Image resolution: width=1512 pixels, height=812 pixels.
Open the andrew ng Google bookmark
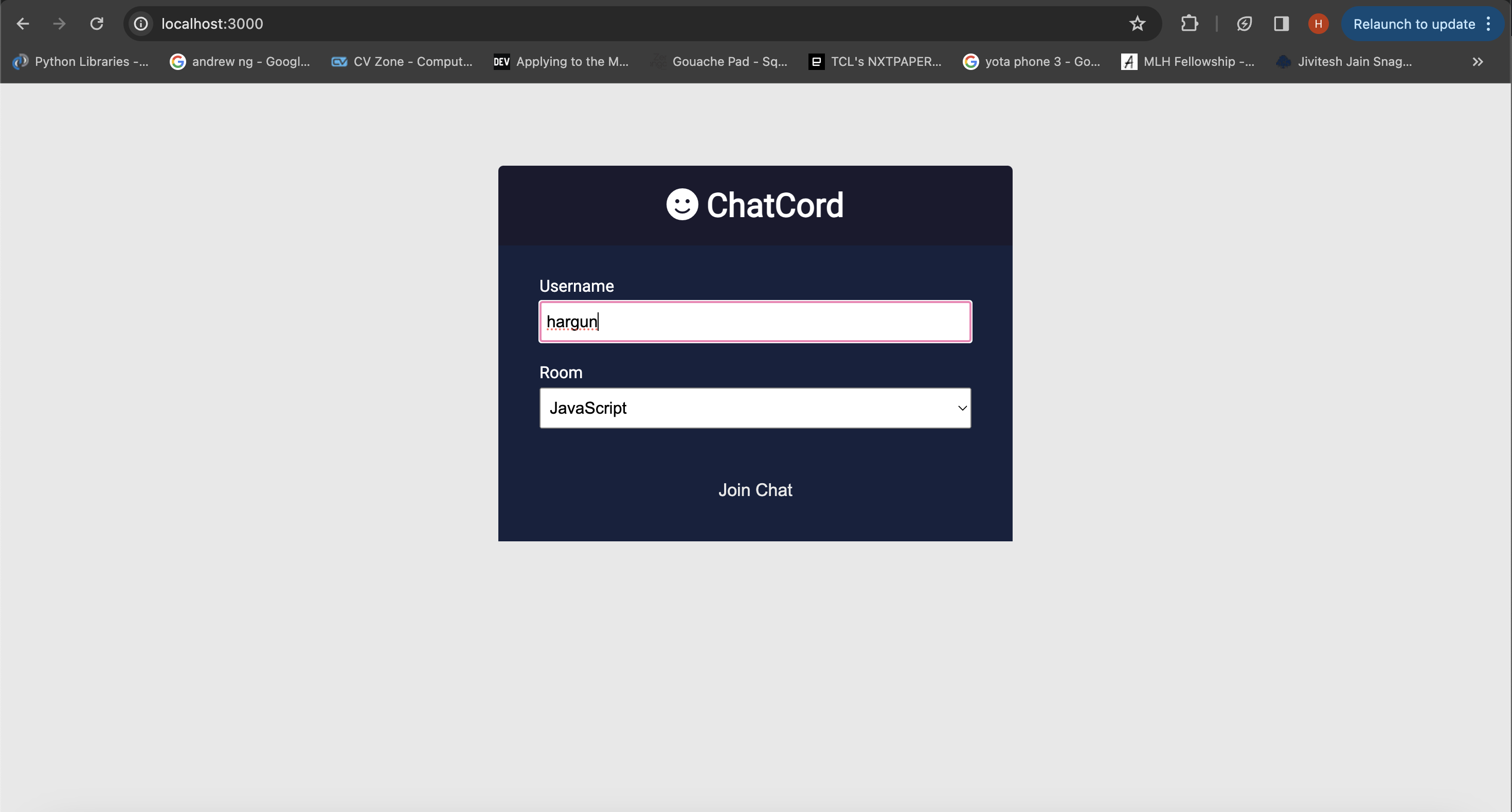(x=240, y=62)
